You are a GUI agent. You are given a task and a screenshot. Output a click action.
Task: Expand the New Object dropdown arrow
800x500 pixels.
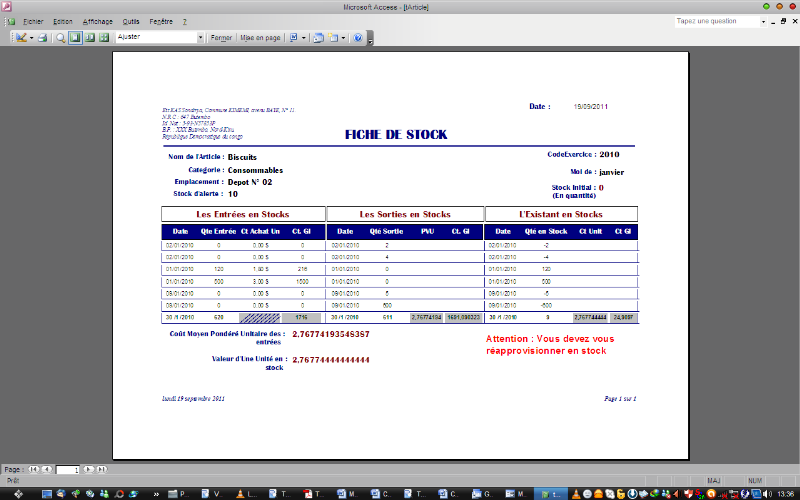(x=343, y=38)
